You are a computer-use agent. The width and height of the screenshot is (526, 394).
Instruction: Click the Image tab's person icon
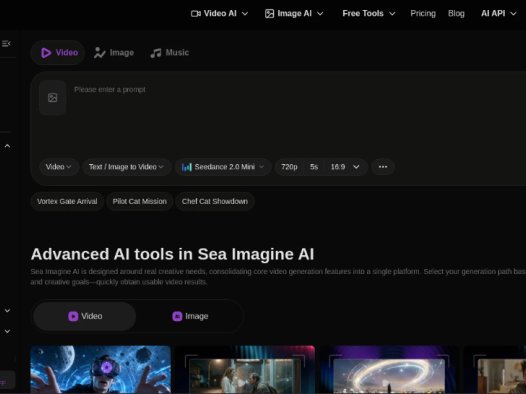(100, 53)
